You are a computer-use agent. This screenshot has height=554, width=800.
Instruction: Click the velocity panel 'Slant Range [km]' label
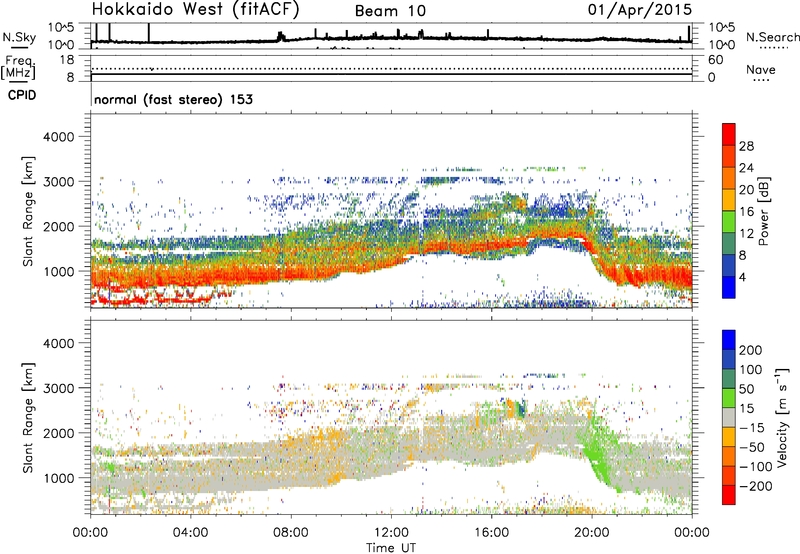click(x=29, y=417)
